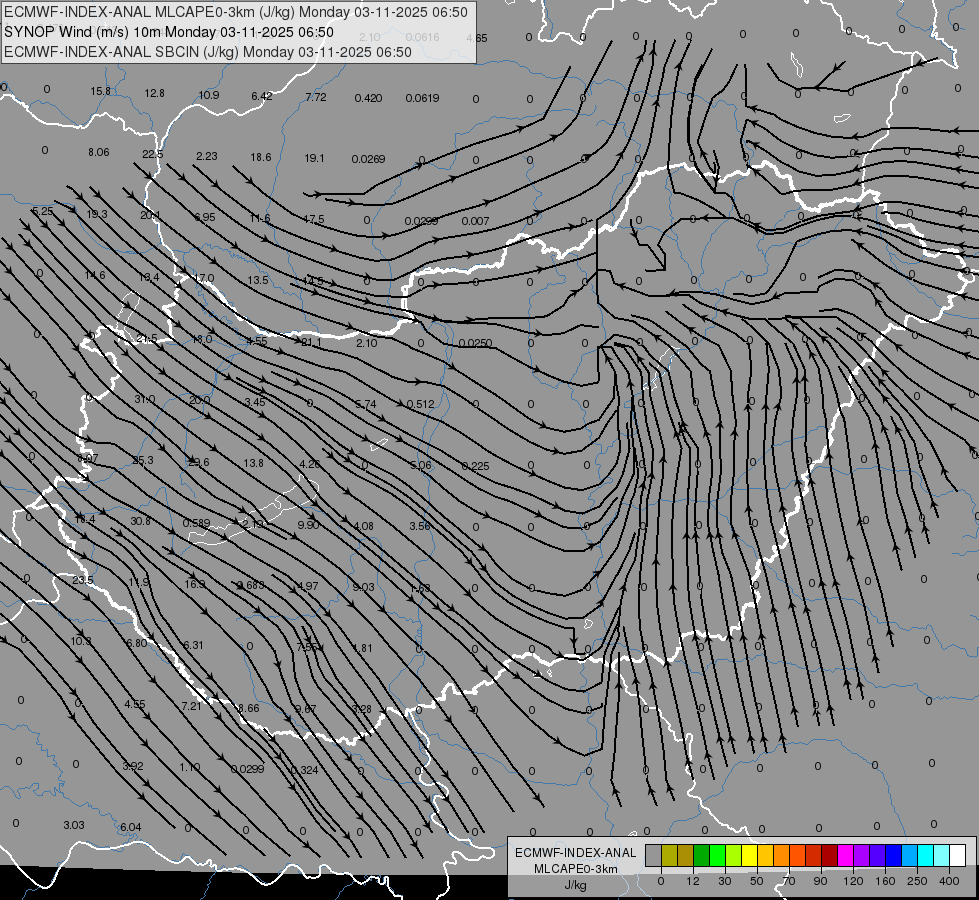This screenshot has width=979, height=900.
Task: Click the map data value '18.6'
Action: point(261,157)
